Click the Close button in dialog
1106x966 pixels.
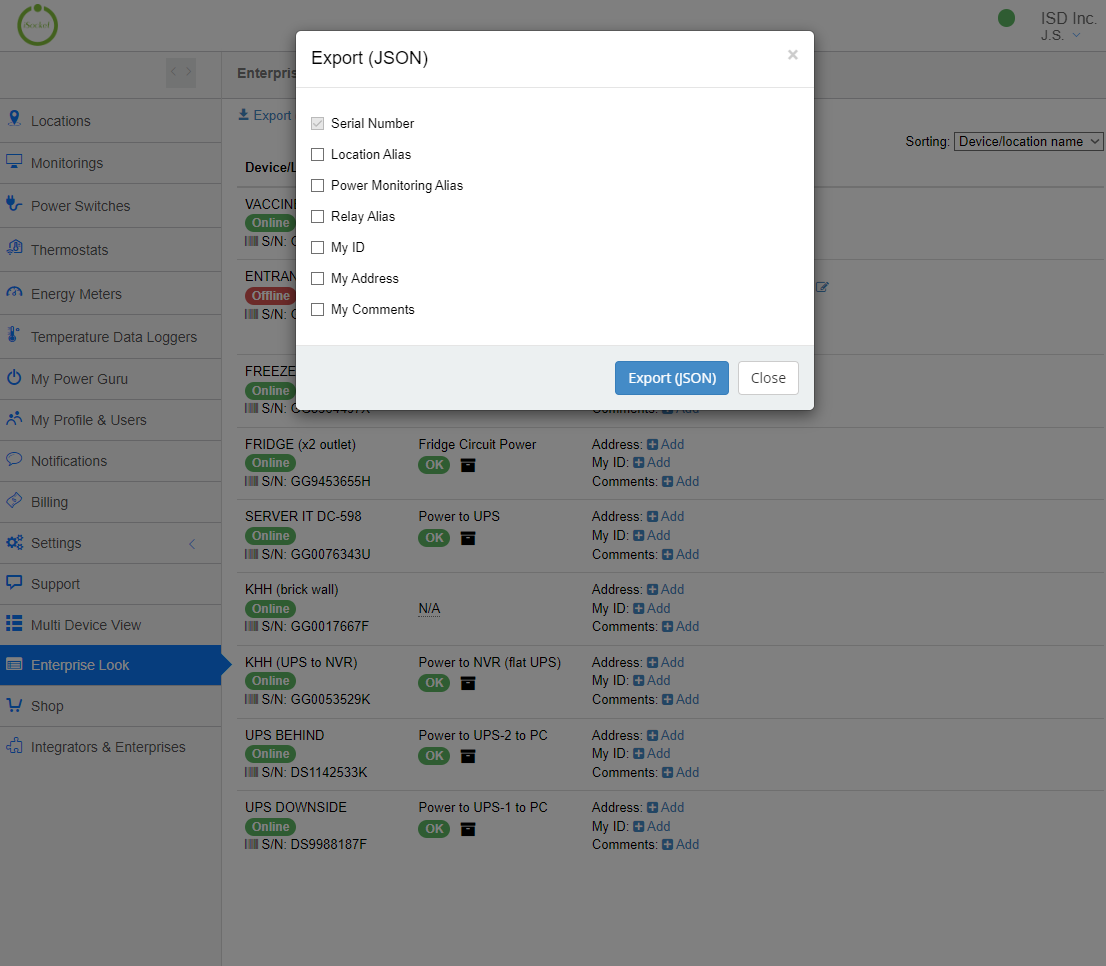[x=768, y=378]
